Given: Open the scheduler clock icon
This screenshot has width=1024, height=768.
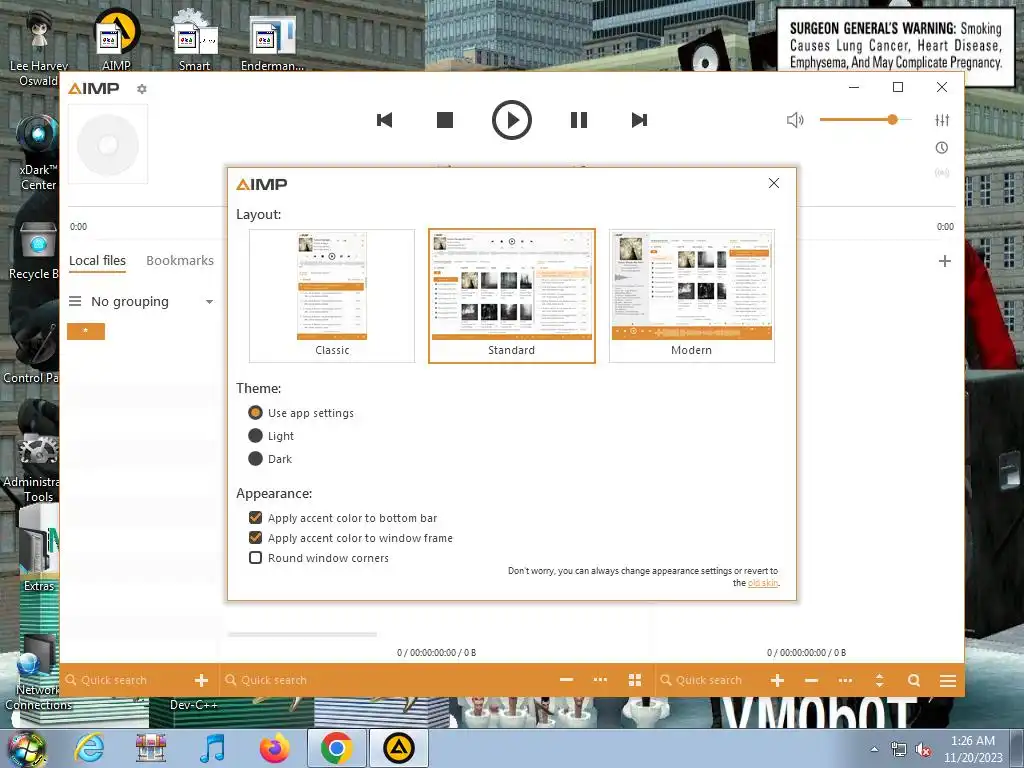Looking at the screenshot, I should 942,148.
